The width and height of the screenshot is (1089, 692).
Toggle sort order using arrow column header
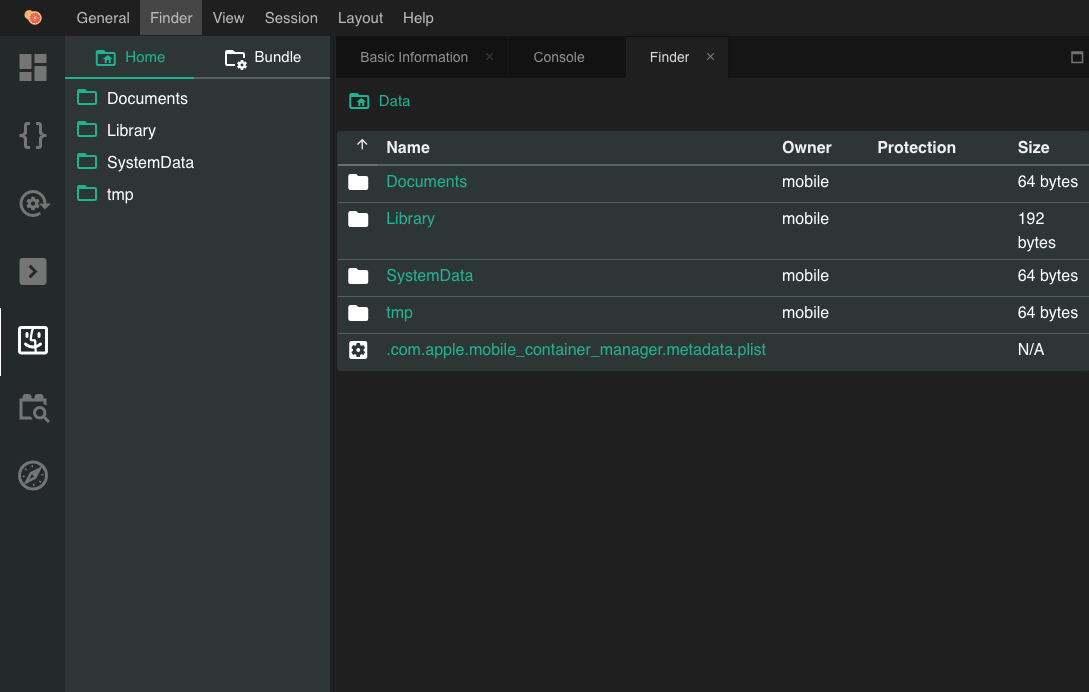(362, 146)
